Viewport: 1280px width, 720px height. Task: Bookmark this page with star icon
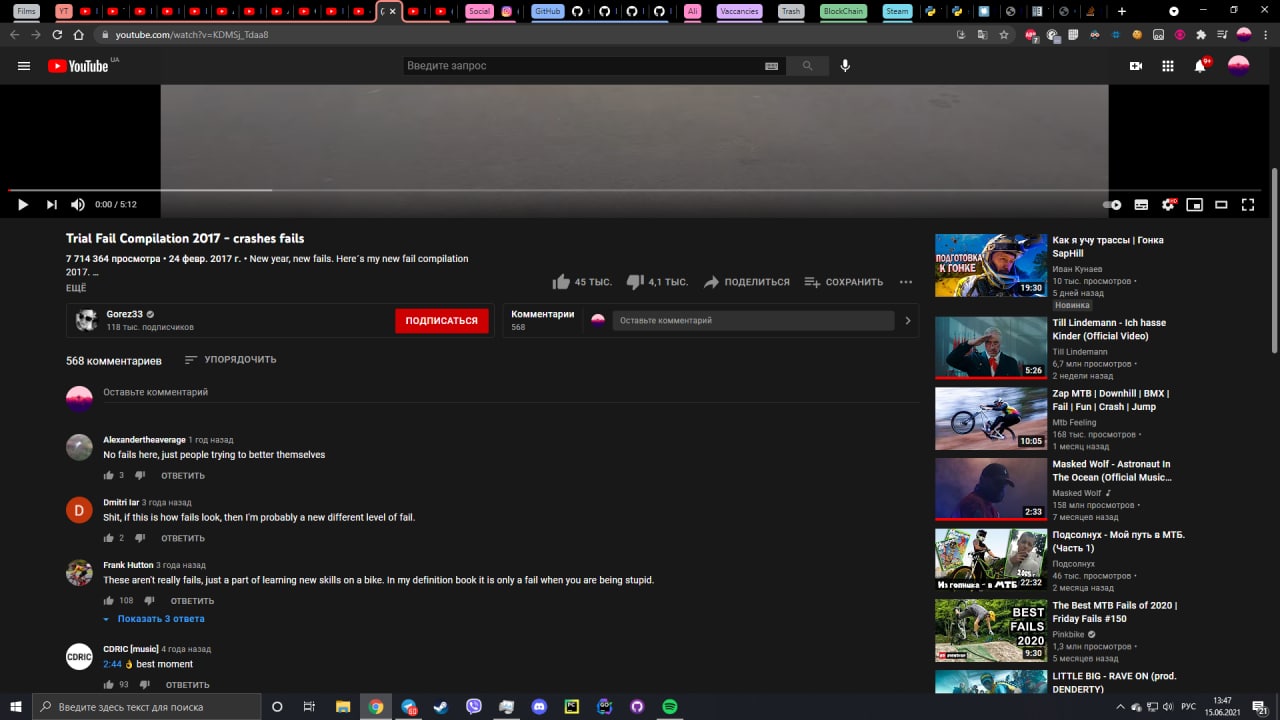(x=1004, y=34)
